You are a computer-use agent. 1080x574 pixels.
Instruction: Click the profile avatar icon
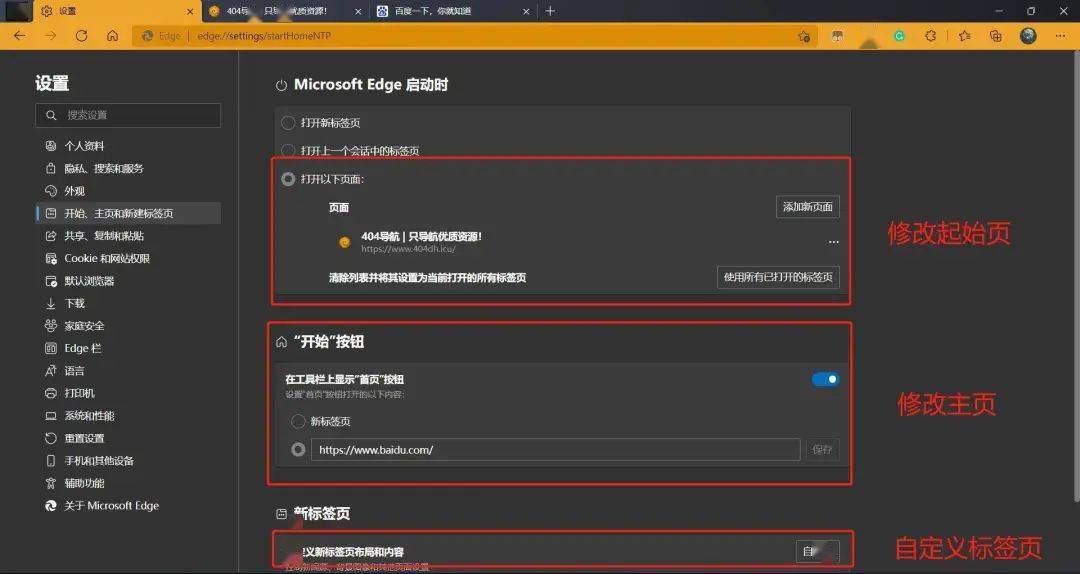pyautogui.click(x=1028, y=36)
